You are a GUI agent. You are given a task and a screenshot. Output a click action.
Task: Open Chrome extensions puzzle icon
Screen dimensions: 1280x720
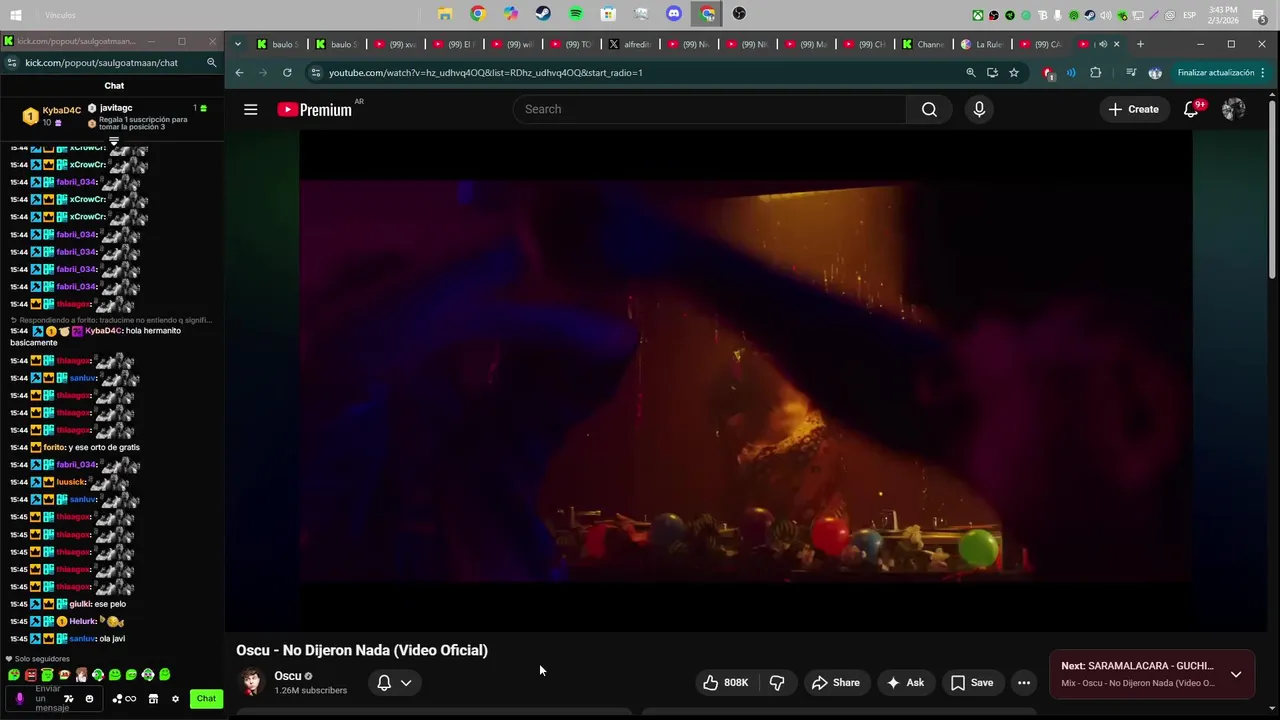(x=1096, y=72)
